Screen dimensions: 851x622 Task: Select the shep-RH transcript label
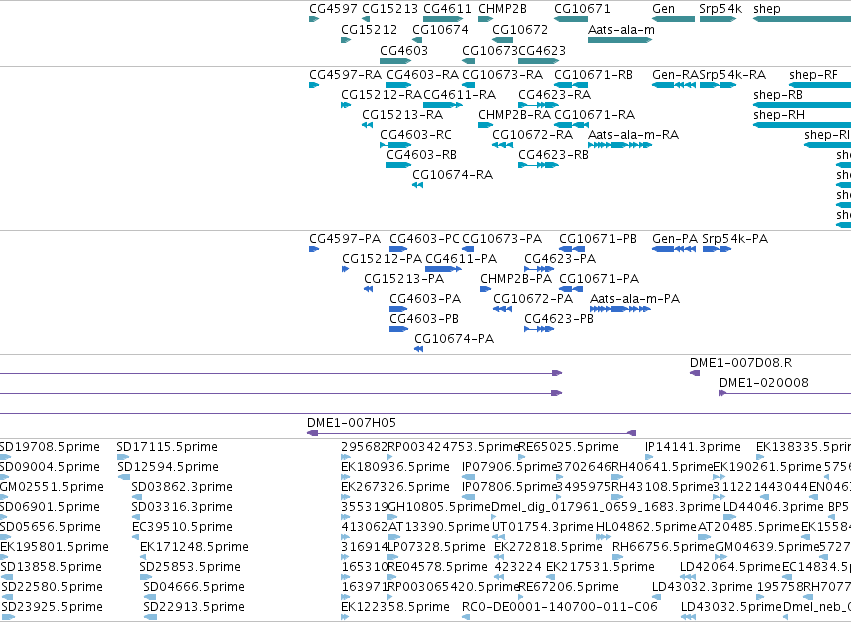pos(779,115)
